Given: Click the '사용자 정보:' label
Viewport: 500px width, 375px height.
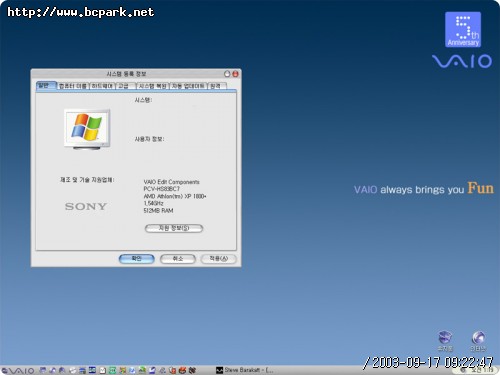Looking at the screenshot, I should coord(149,139).
